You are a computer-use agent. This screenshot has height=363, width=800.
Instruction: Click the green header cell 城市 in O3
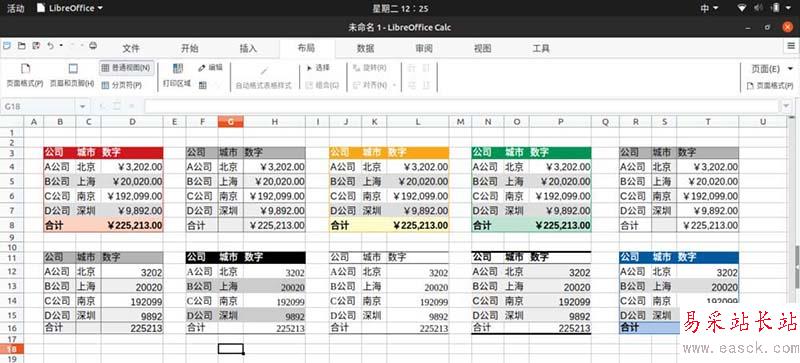[516, 152]
